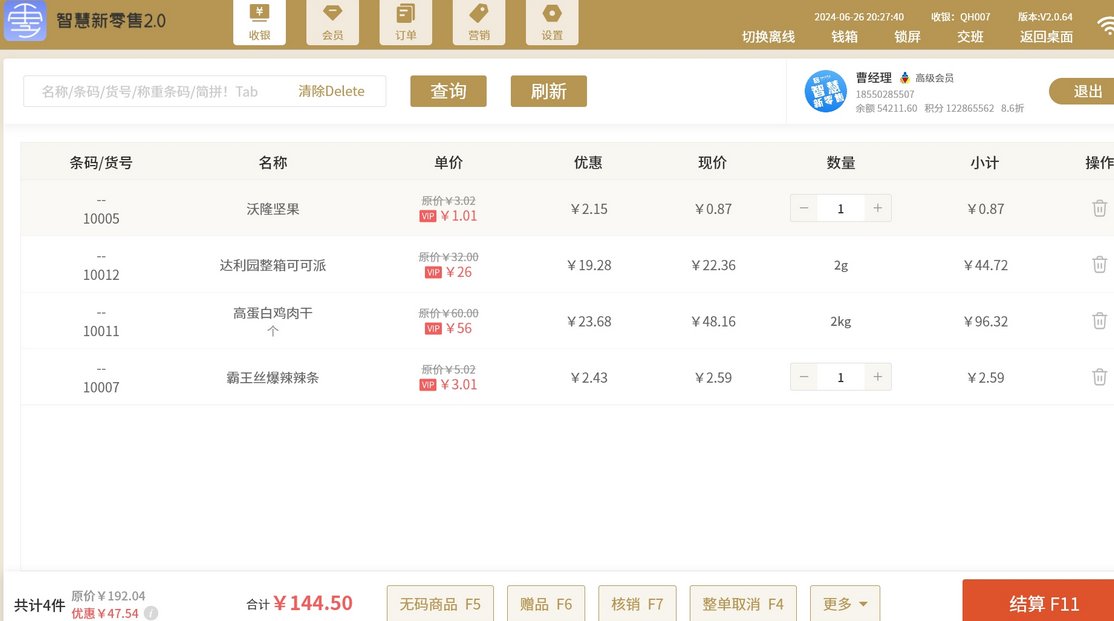
Task: Switch to the 会员 member tab
Action: [x=332, y=23]
